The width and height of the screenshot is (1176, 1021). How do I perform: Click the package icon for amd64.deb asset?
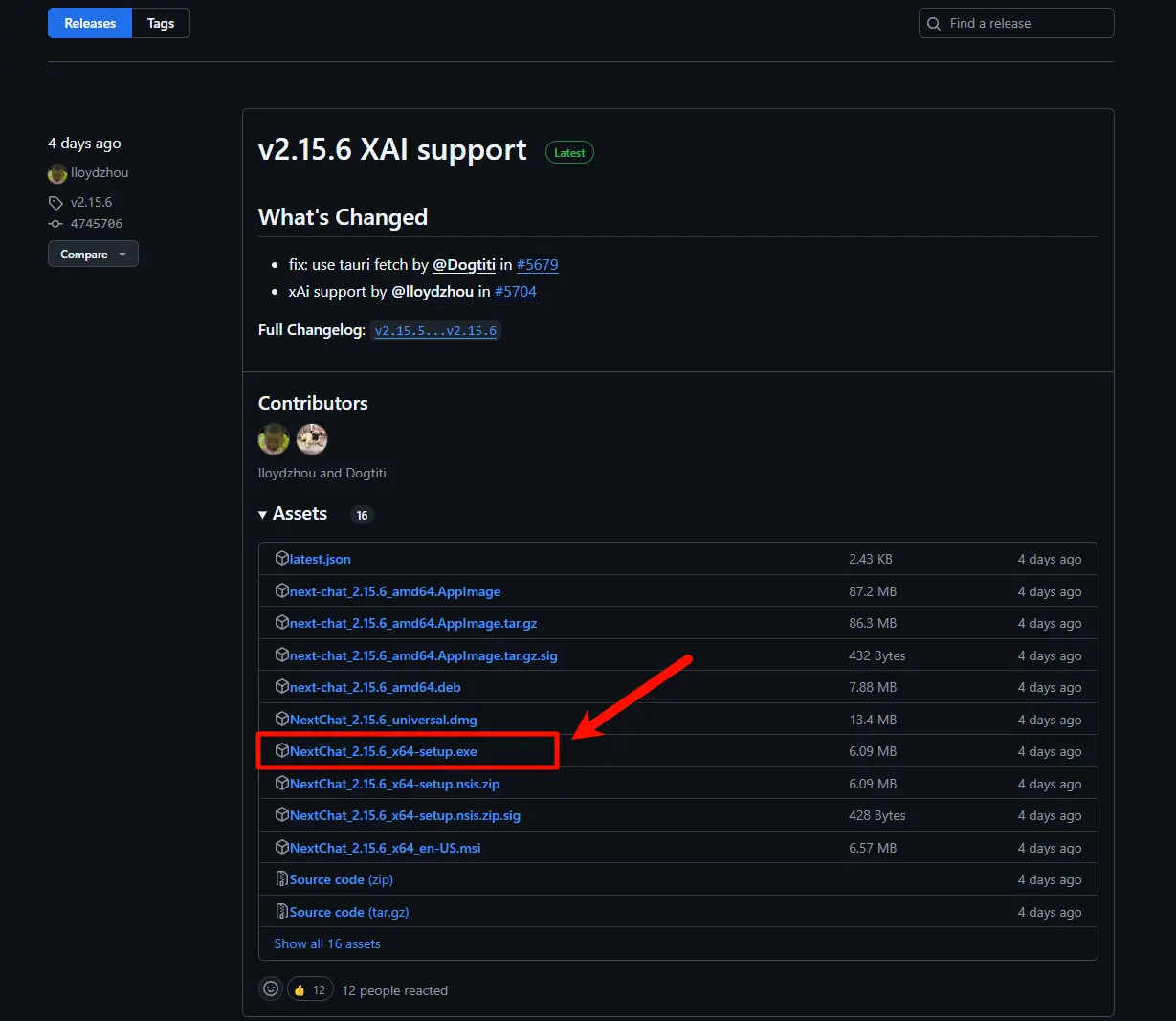coord(282,687)
